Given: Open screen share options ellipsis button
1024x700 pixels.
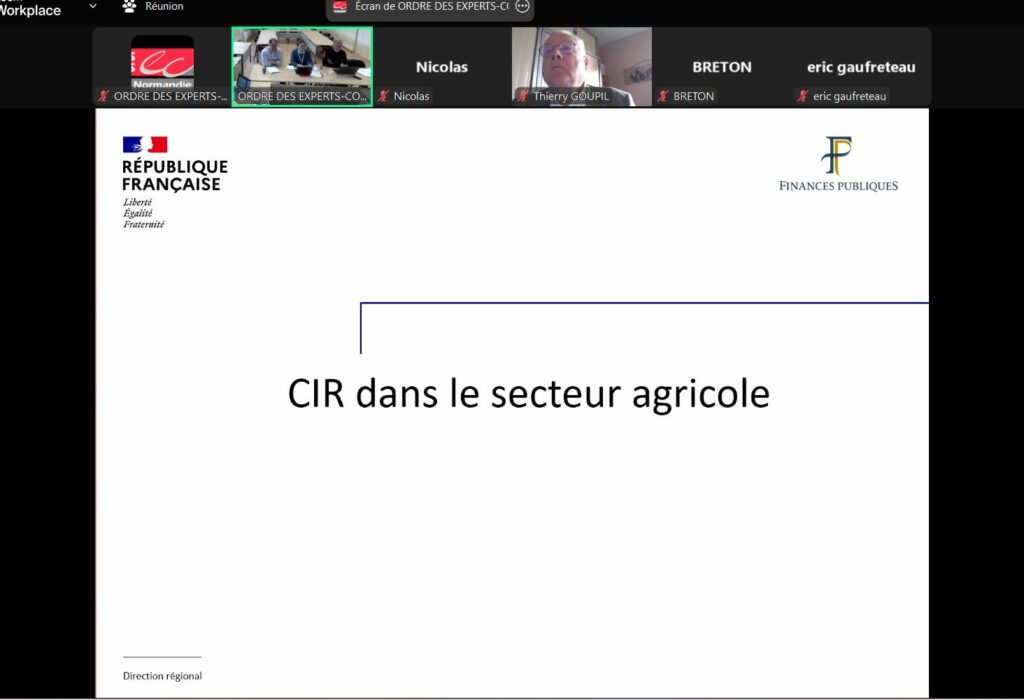Looking at the screenshot, I should coord(522,6).
